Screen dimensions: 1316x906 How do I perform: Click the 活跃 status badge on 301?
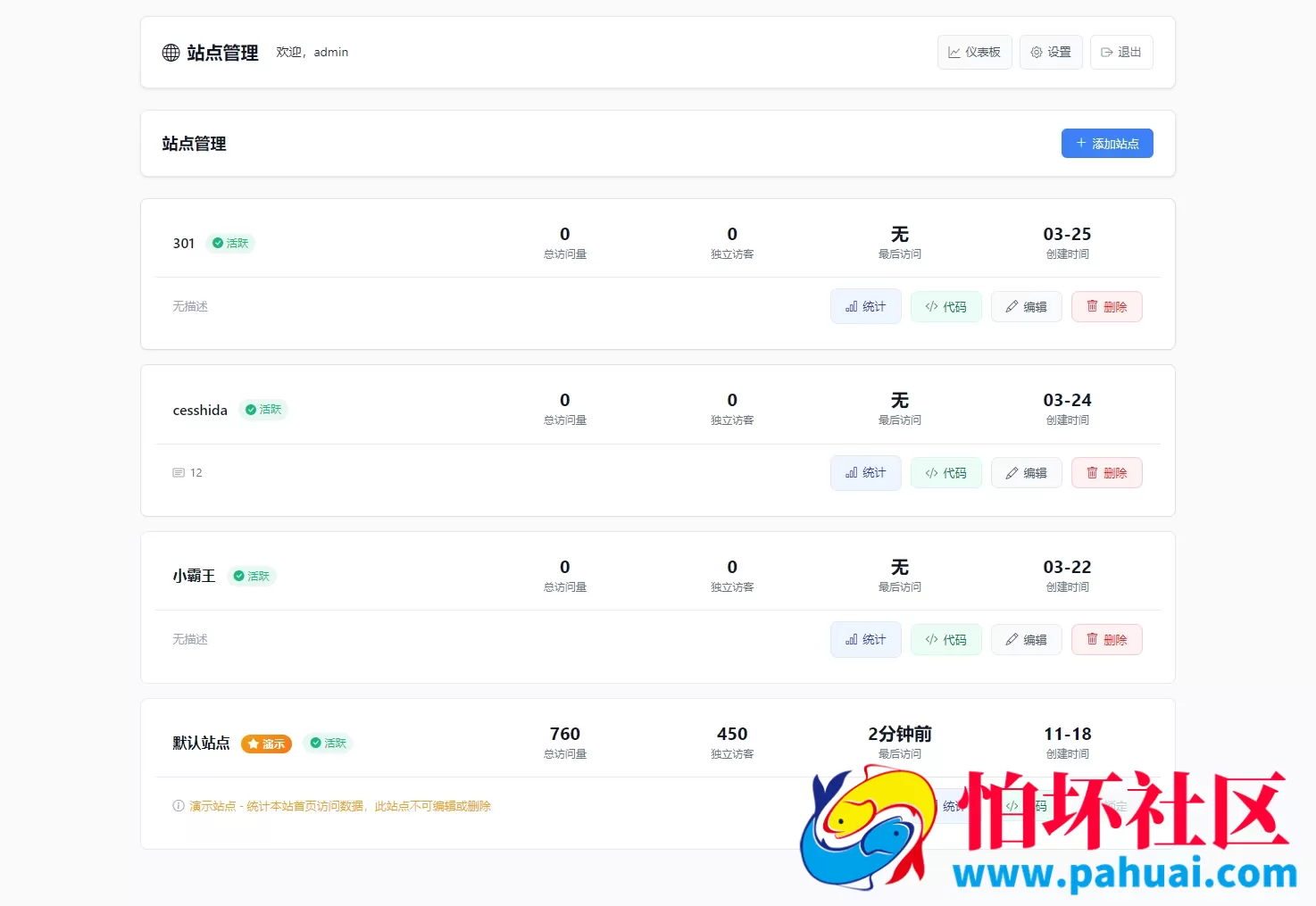[x=229, y=243]
